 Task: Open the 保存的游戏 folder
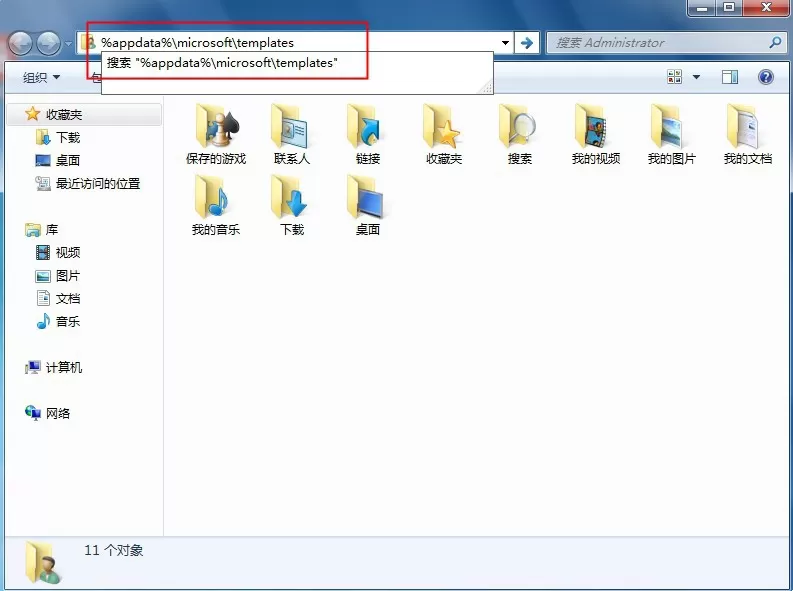coord(216,134)
